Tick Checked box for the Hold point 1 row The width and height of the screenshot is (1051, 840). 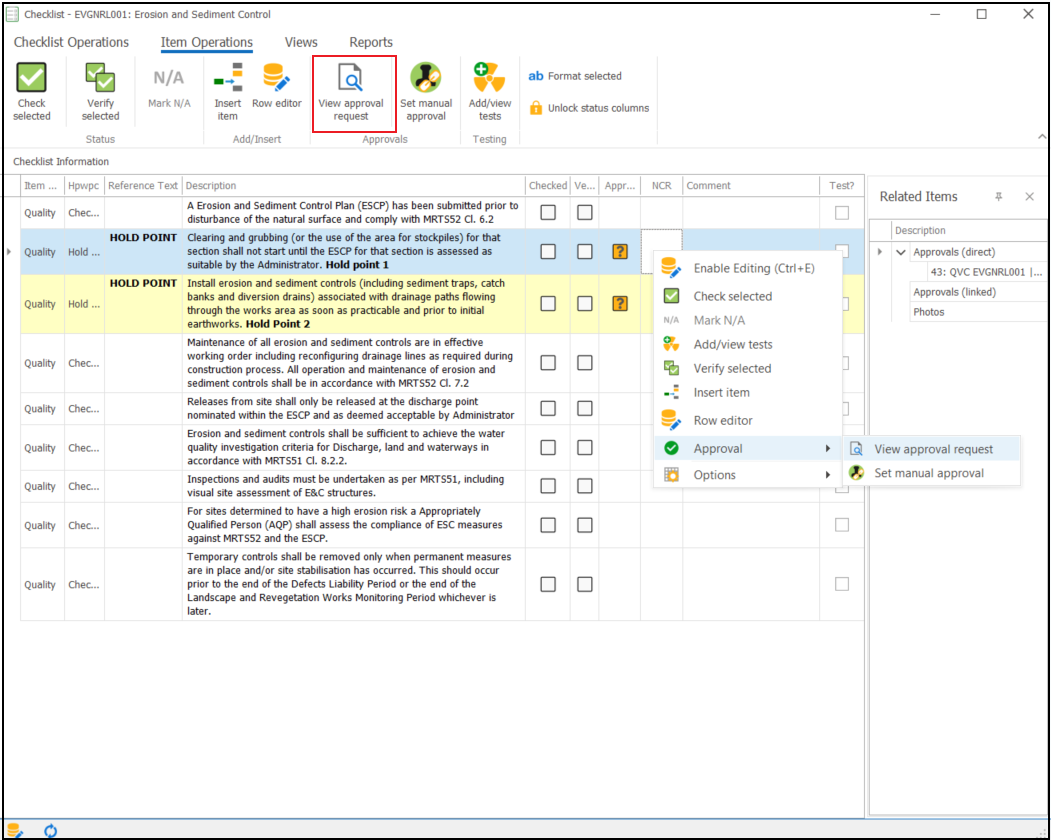tap(548, 251)
